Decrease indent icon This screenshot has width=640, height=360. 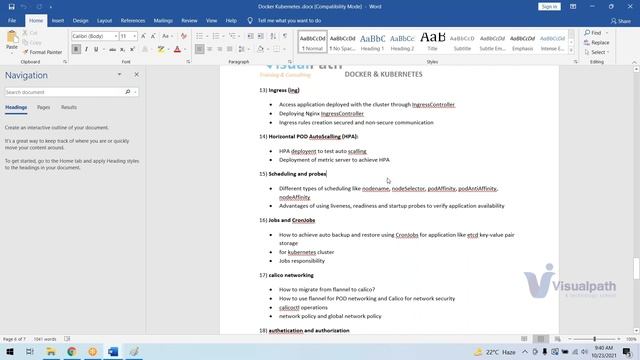(251, 36)
